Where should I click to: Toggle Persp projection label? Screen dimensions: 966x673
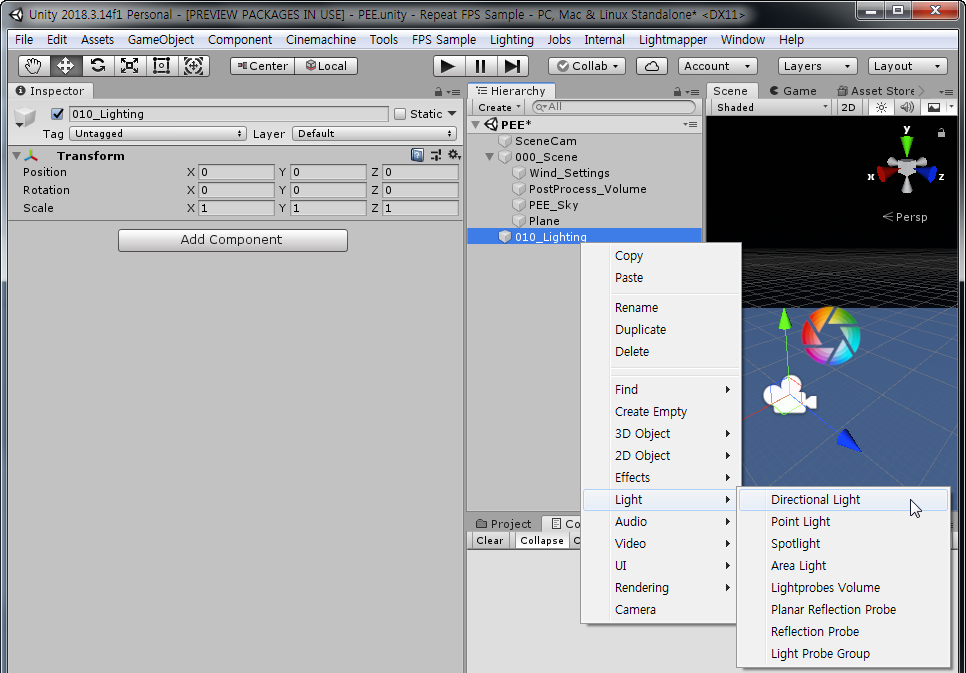click(905, 217)
